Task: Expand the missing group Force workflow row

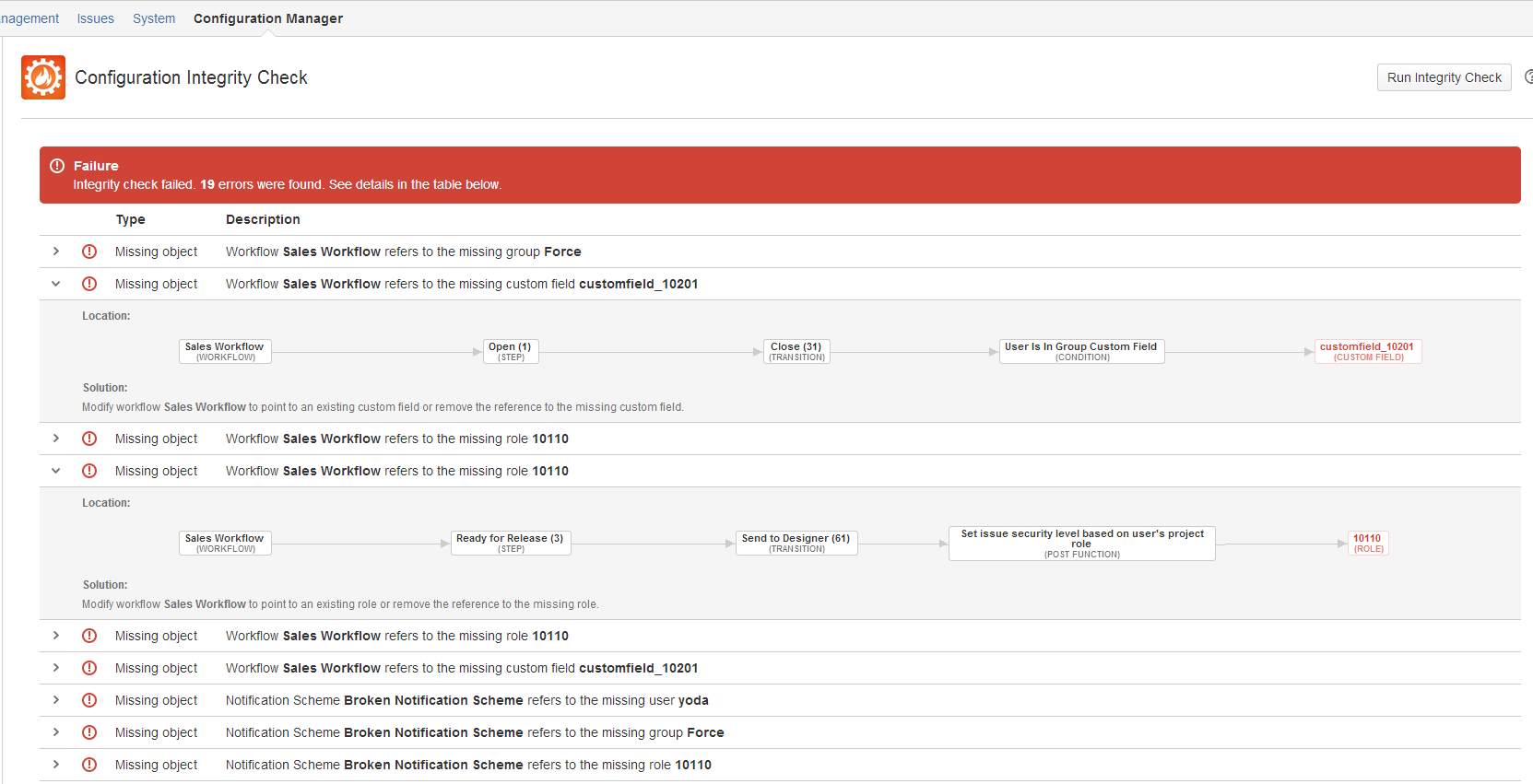Action: 56,252
